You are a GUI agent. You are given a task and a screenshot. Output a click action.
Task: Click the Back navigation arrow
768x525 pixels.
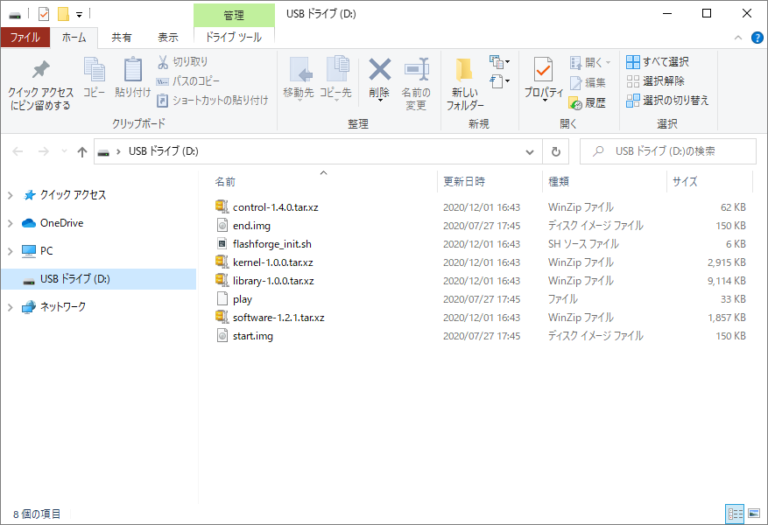[x=18, y=151]
